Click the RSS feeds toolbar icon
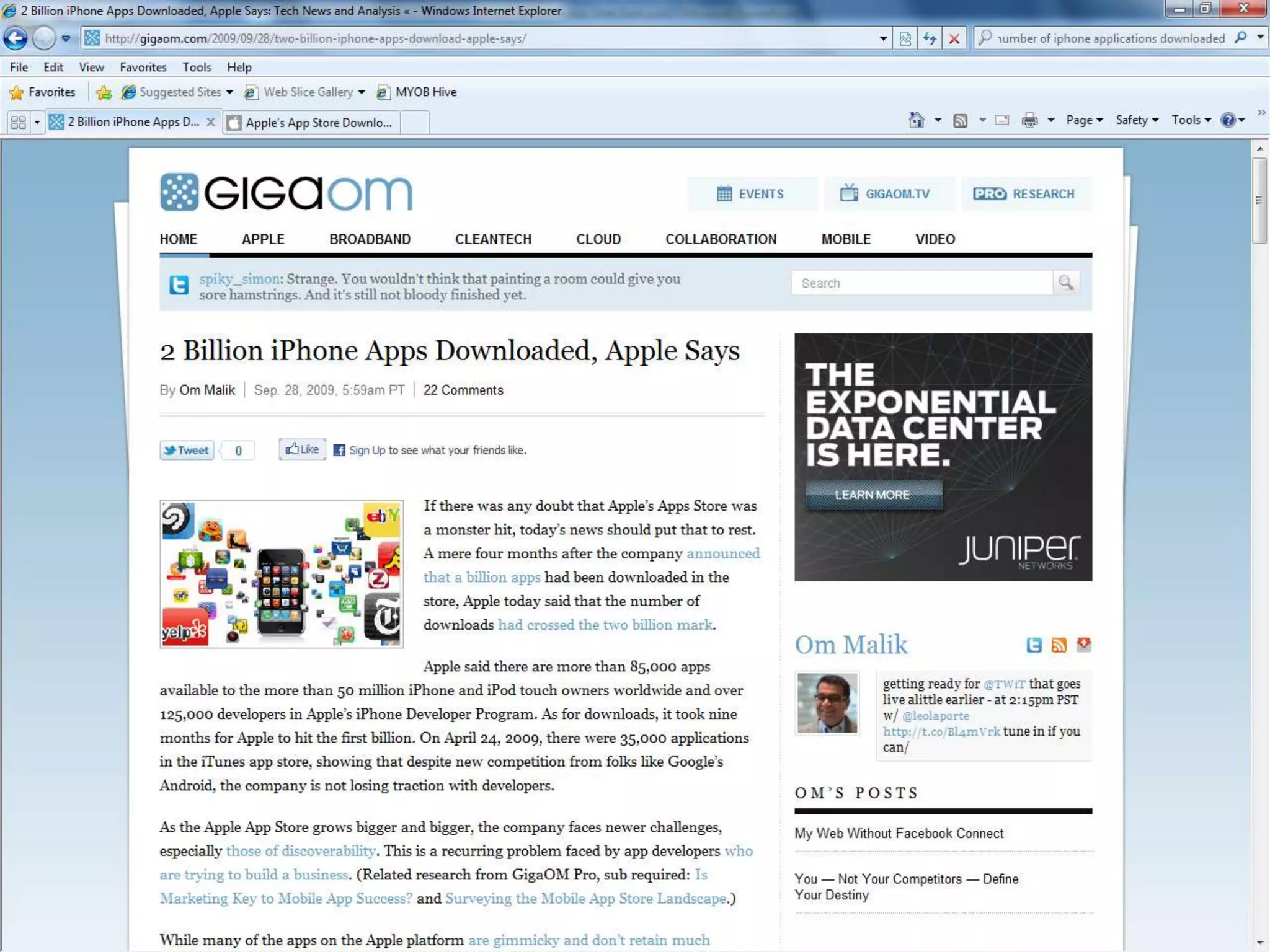1270x952 pixels. 960,120
